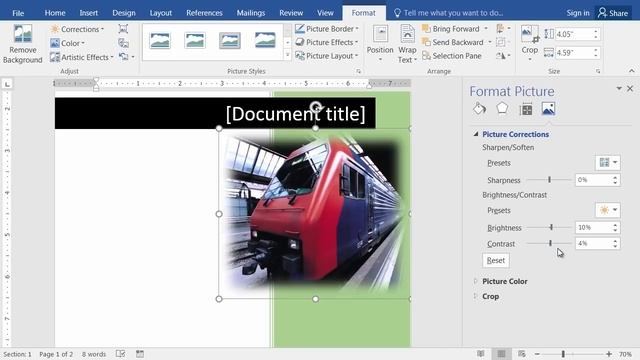This screenshot has height=360, width=640.
Task: Open Sharpen/Soften Presets dropdown
Action: (x=608, y=162)
